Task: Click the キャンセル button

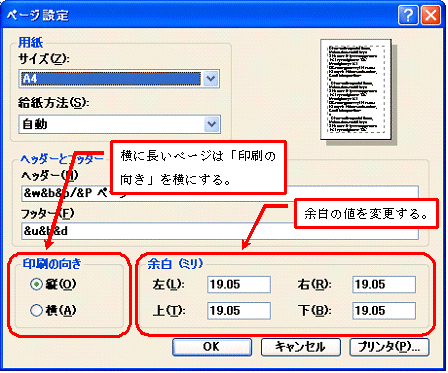Action: pyautogui.click(x=301, y=347)
